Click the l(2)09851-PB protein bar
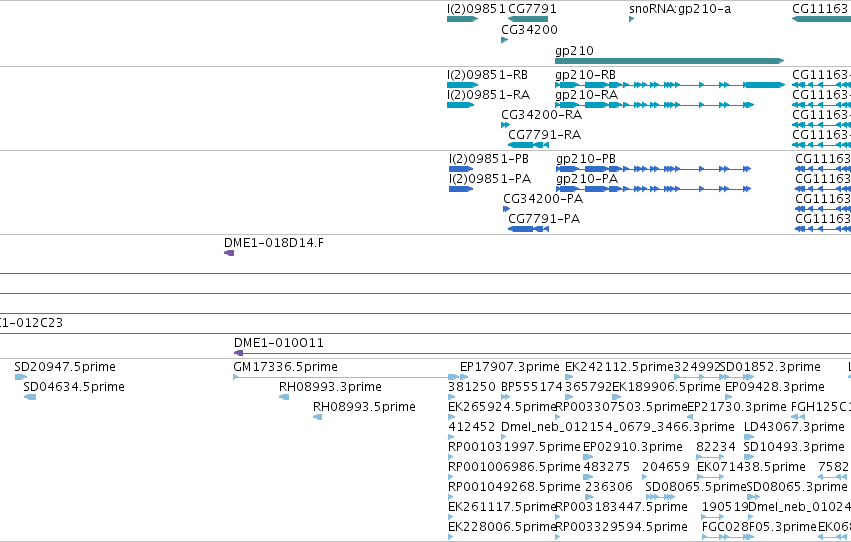This screenshot has width=851, height=542. click(461, 169)
